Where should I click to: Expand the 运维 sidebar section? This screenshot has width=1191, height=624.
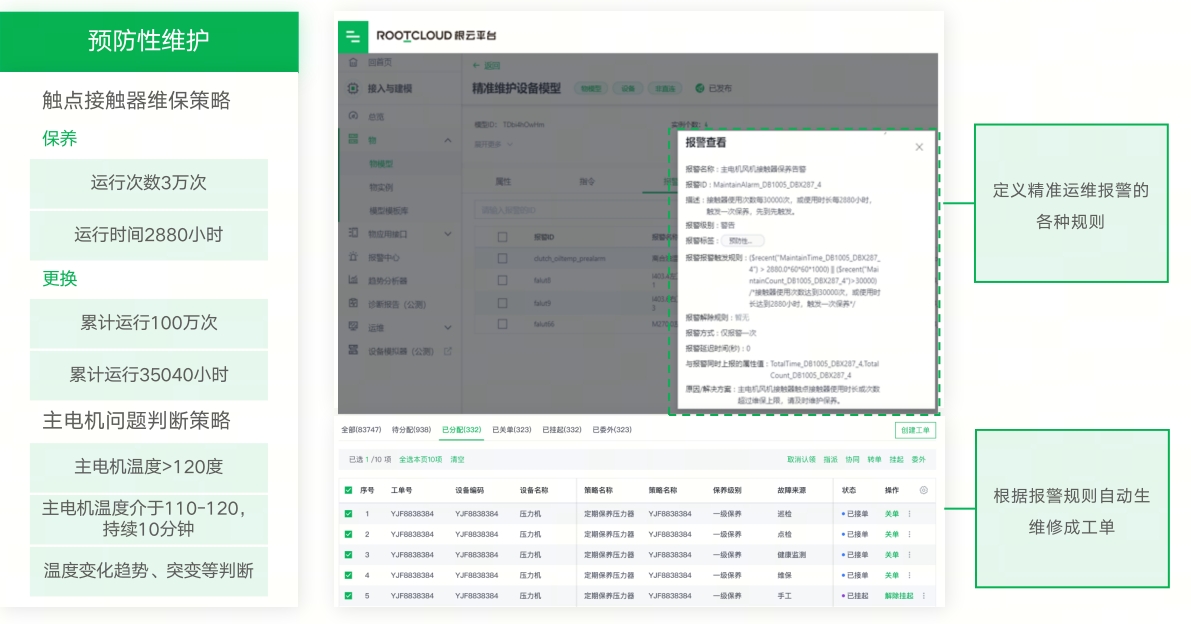click(447, 327)
